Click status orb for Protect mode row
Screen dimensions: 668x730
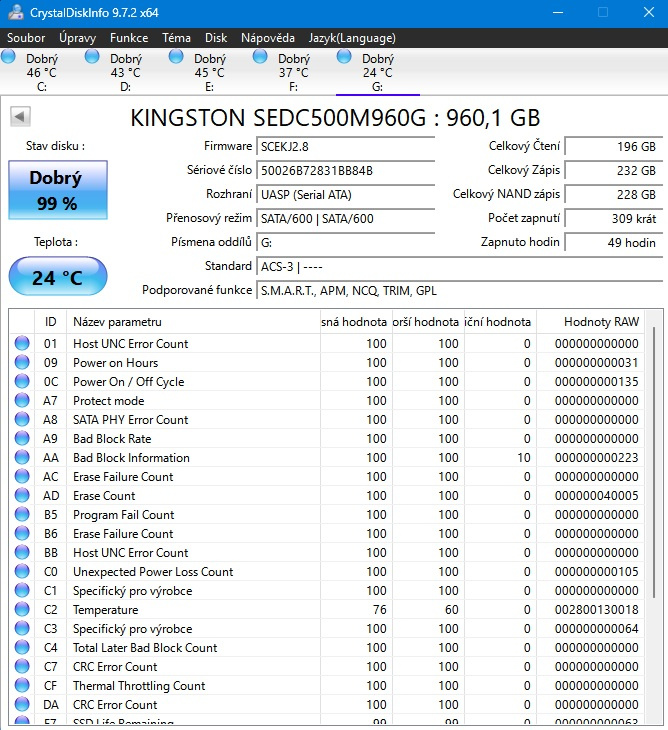(x=22, y=400)
